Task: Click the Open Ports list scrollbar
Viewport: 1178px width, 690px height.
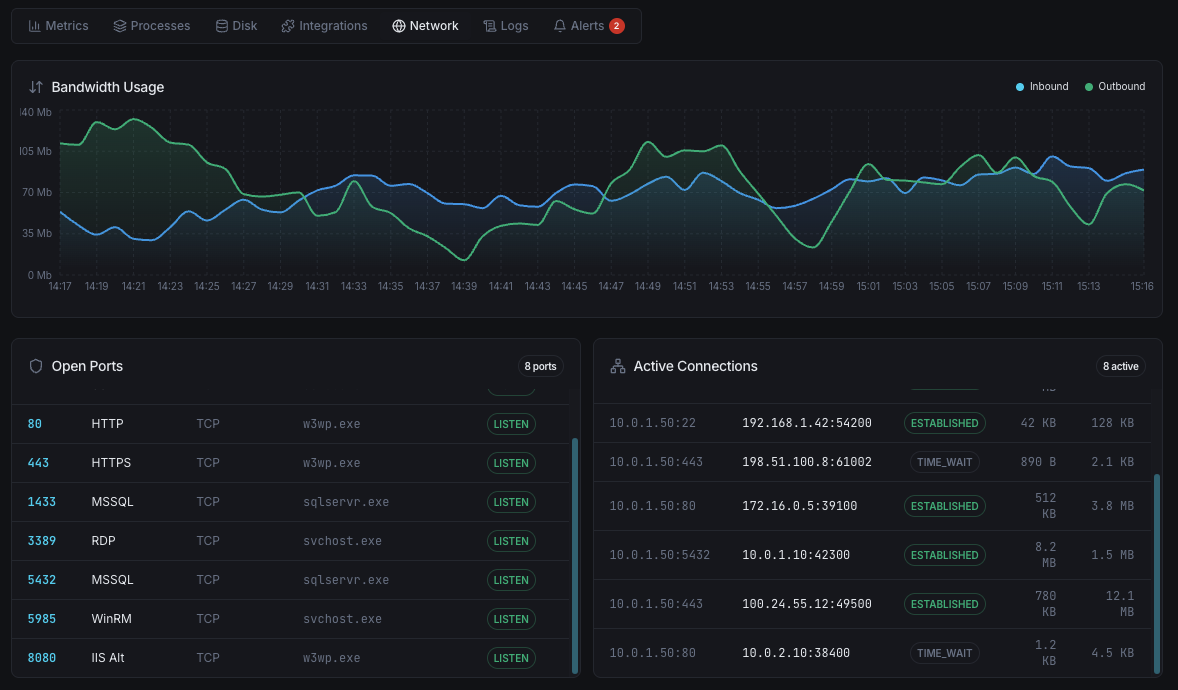Action: [575, 555]
